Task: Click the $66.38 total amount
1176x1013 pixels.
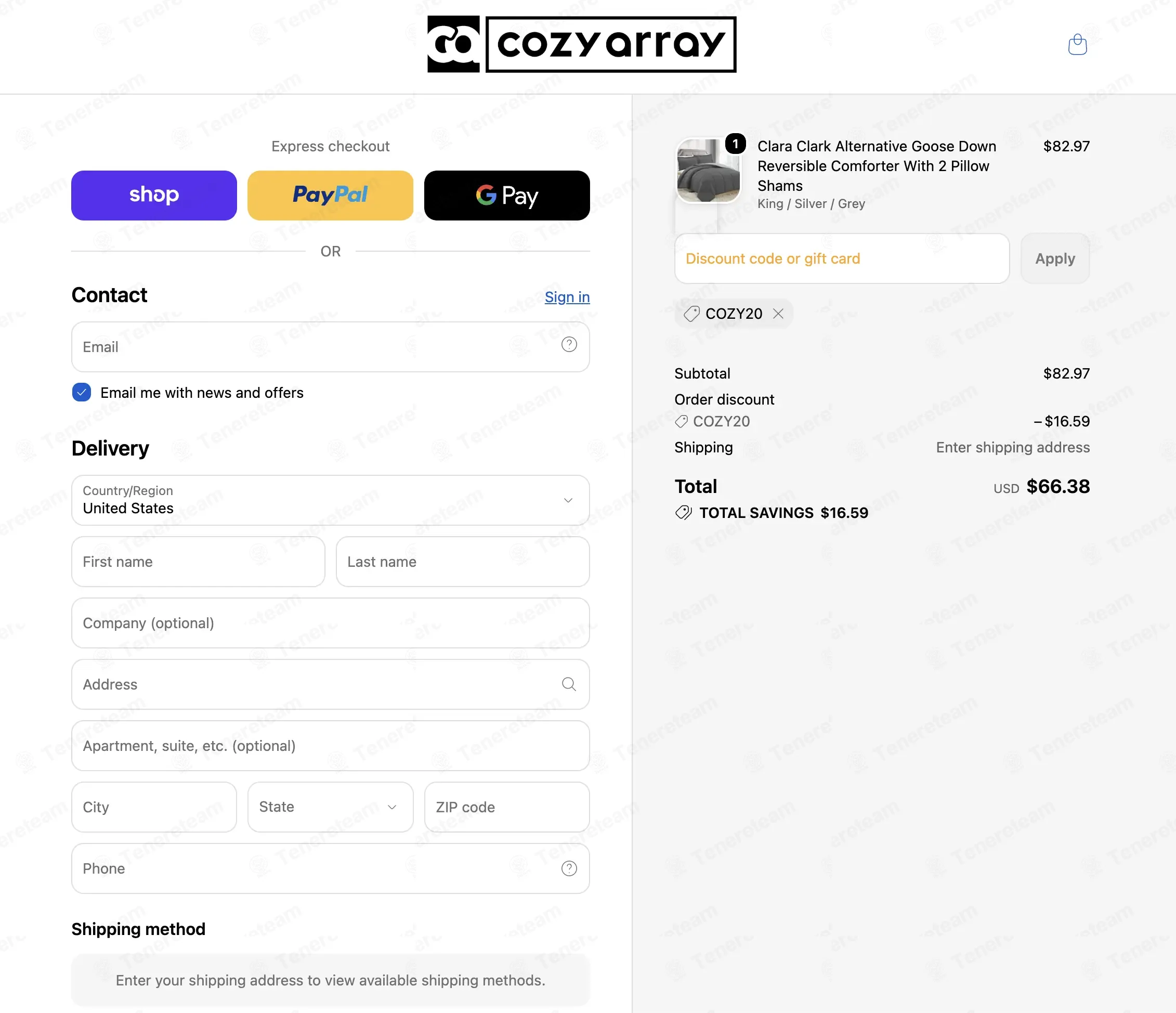Action: point(1058,486)
